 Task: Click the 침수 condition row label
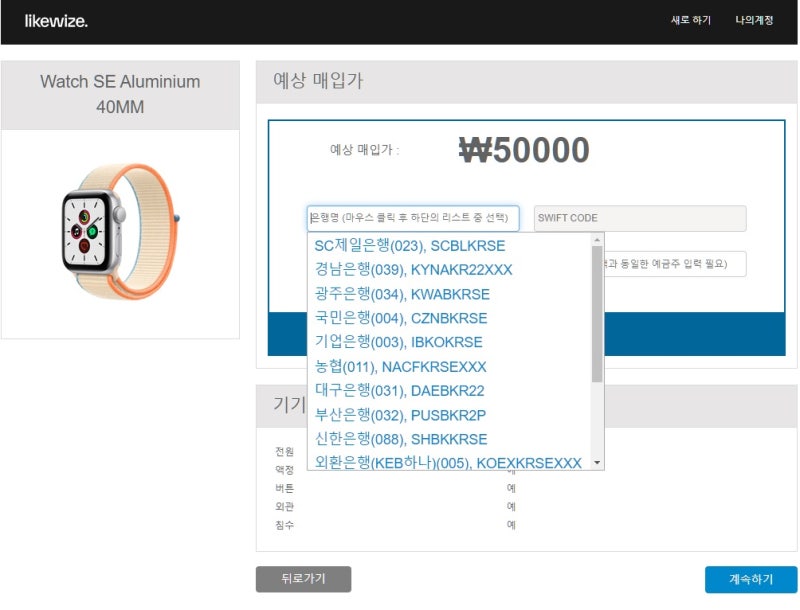[285, 525]
